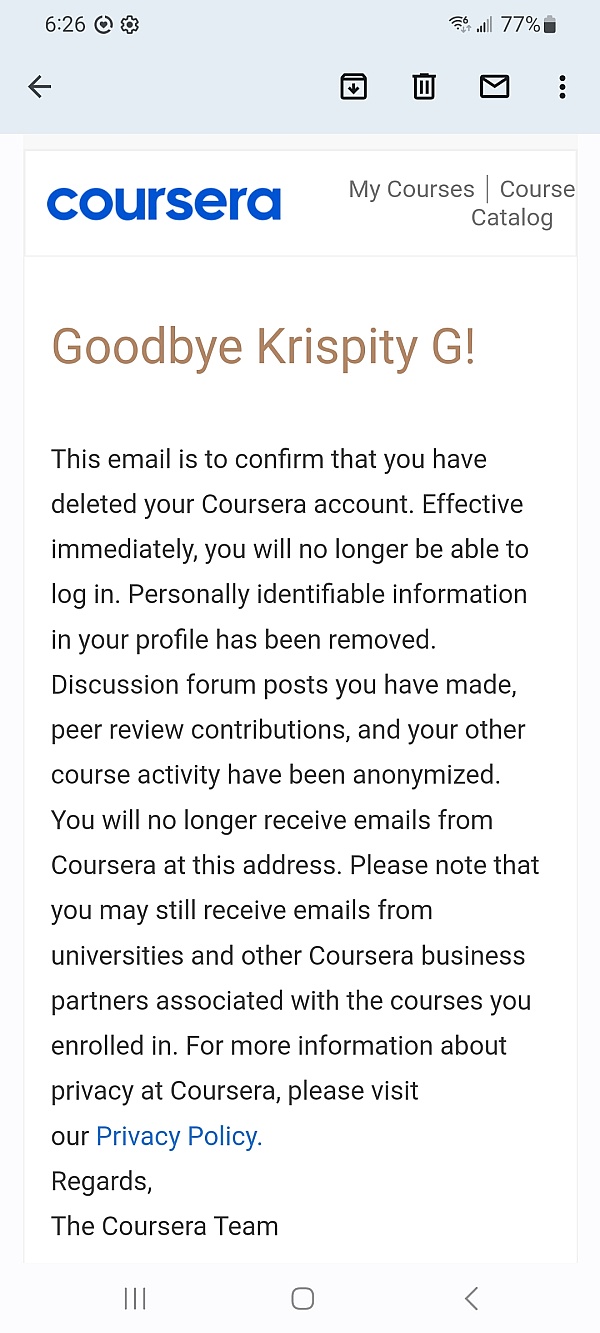Tap the cellular signal strength icon
This screenshot has width=600, height=1333.
[x=484, y=25]
